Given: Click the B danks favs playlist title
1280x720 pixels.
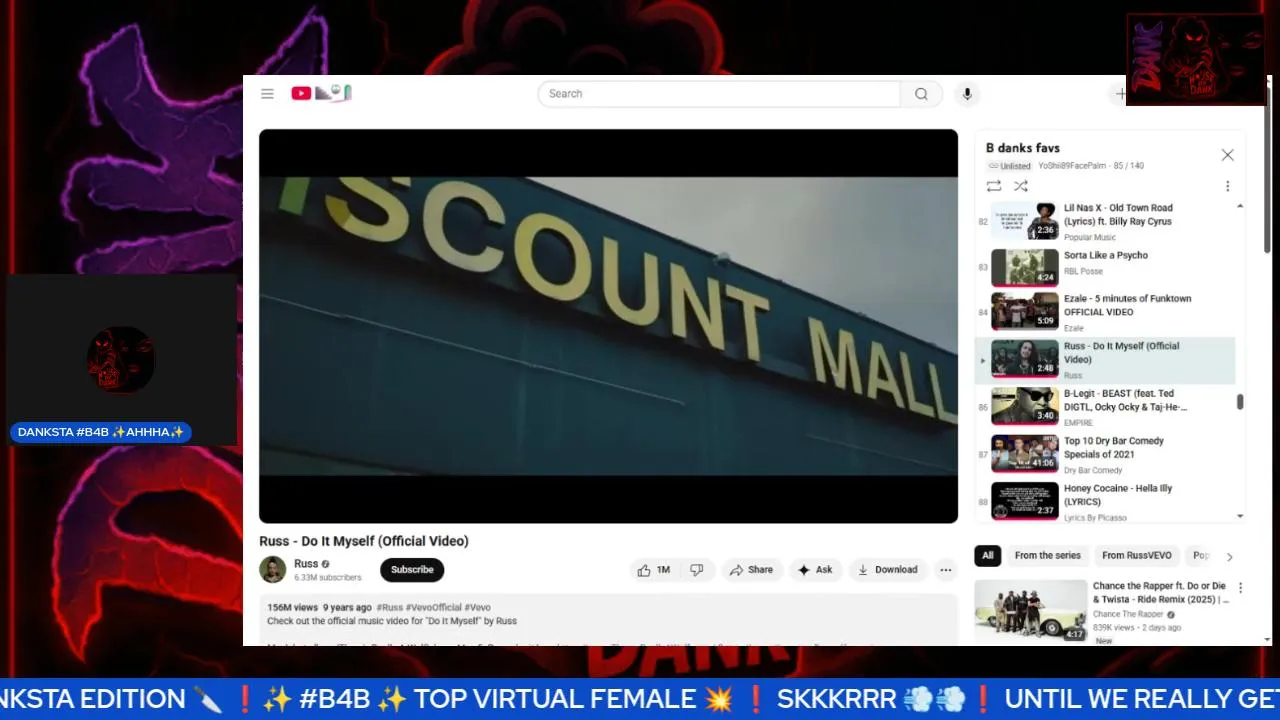Looking at the screenshot, I should pyautogui.click(x=1023, y=148).
